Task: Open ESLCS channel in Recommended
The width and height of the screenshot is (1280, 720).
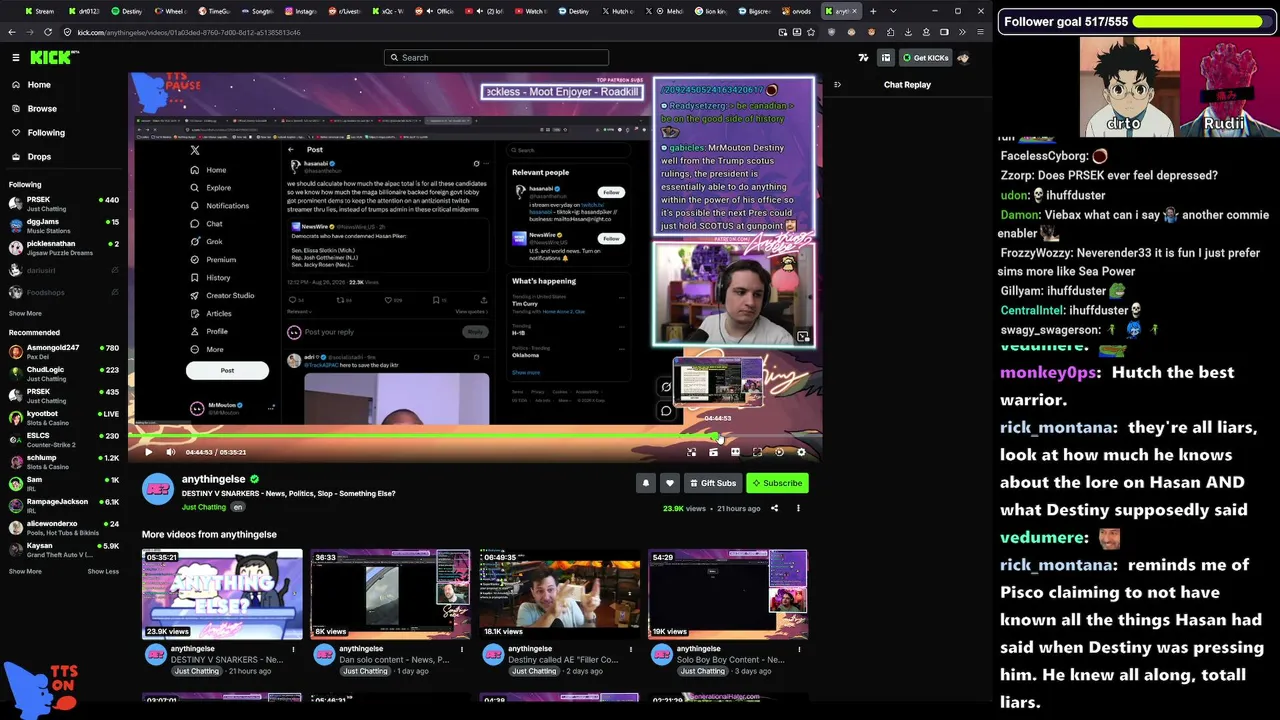Action: click(63, 439)
